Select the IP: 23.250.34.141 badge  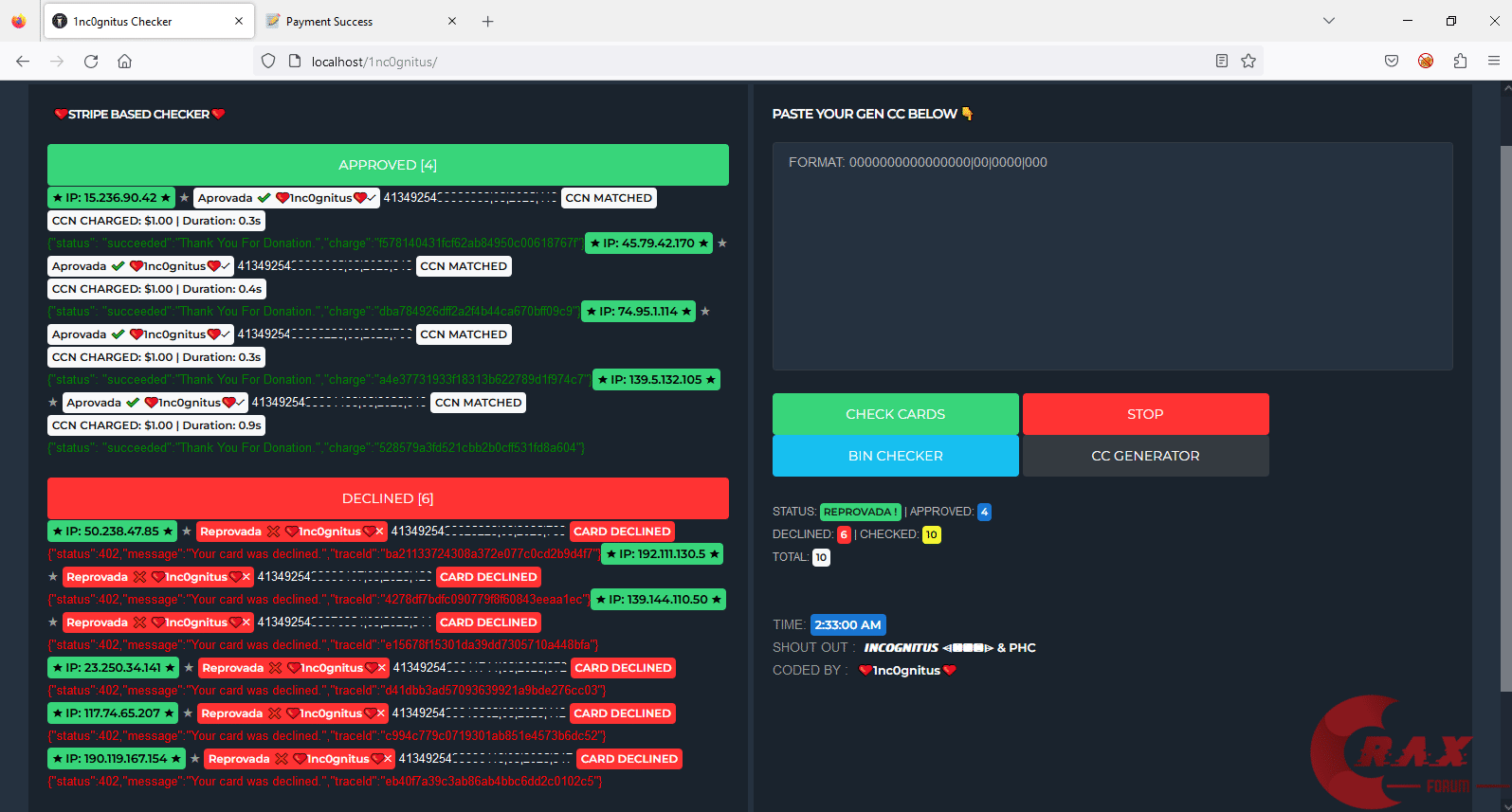[x=114, y=668]
